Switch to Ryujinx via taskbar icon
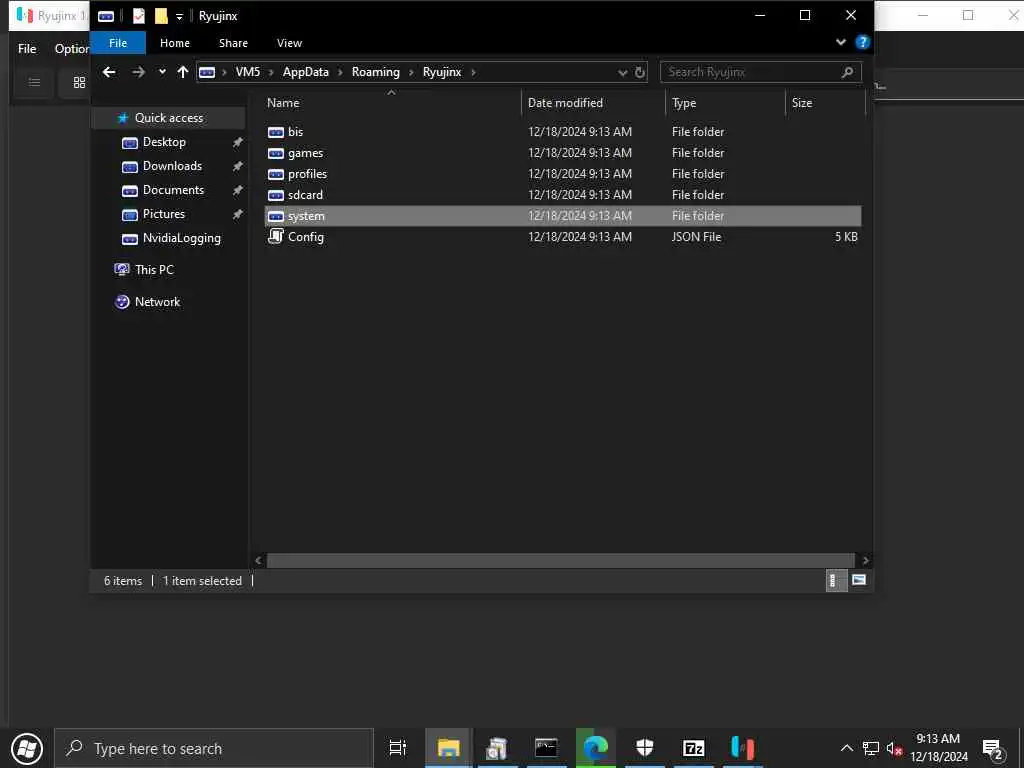This screenshot has height=768, width=1024. [x=743, y=748]
